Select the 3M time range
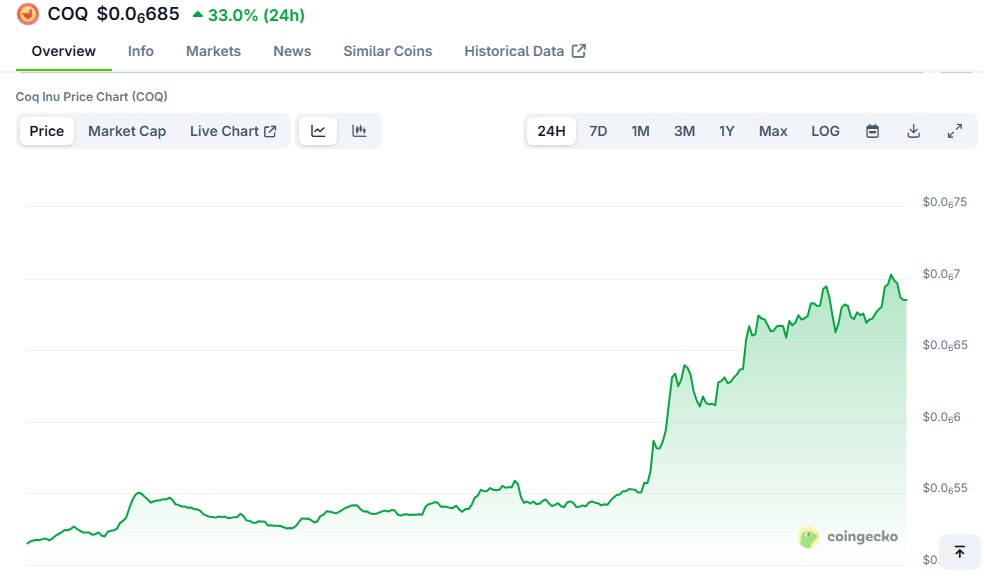This screenshot has width=984, height=584. [684, 131]
